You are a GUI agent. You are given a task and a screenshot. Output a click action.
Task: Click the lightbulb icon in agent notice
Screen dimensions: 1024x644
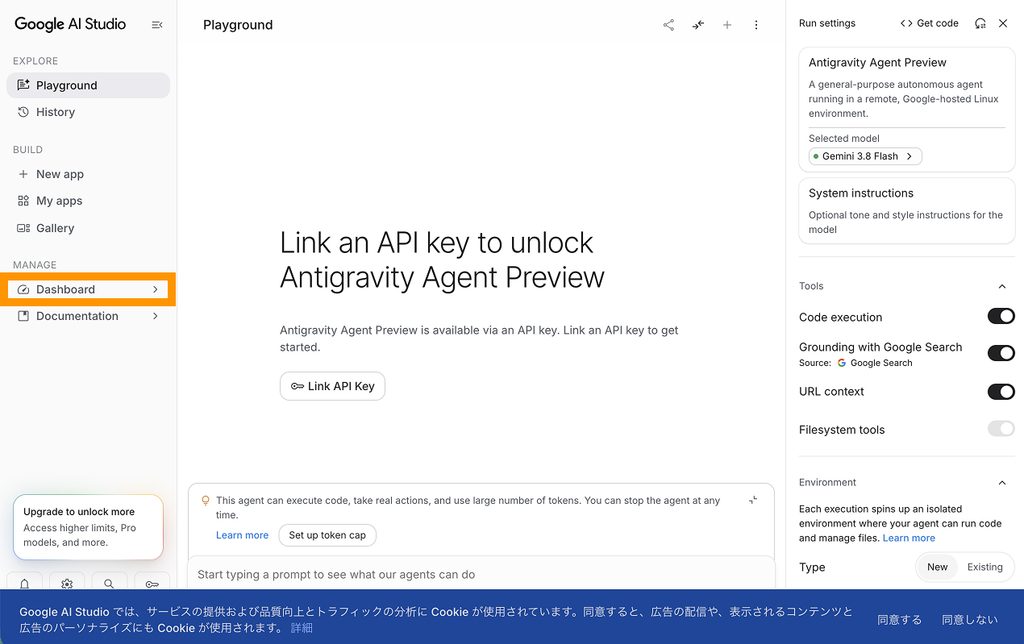click(205, 501)
